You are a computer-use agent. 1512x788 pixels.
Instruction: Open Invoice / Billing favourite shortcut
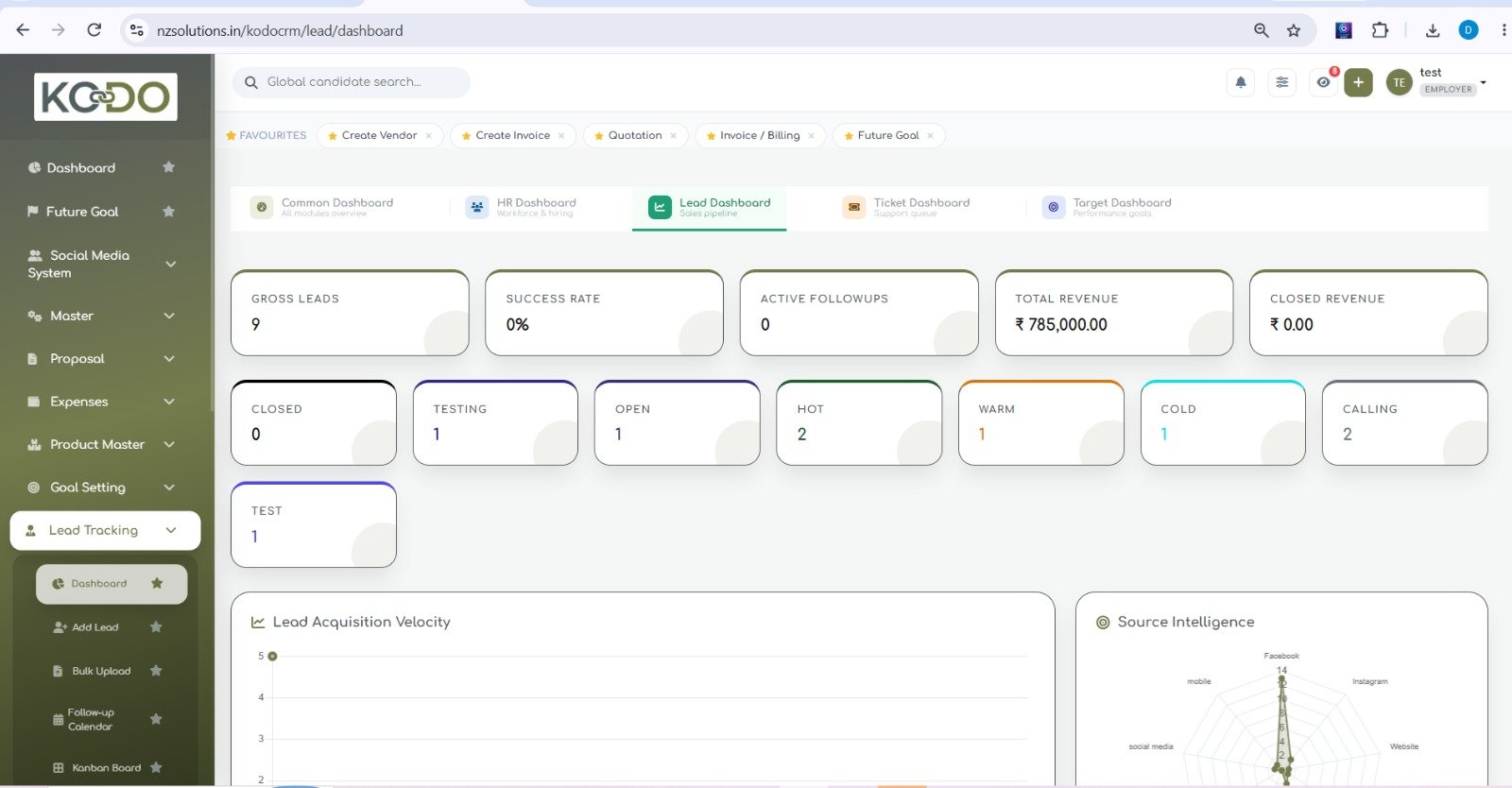(x=760, y=135)
